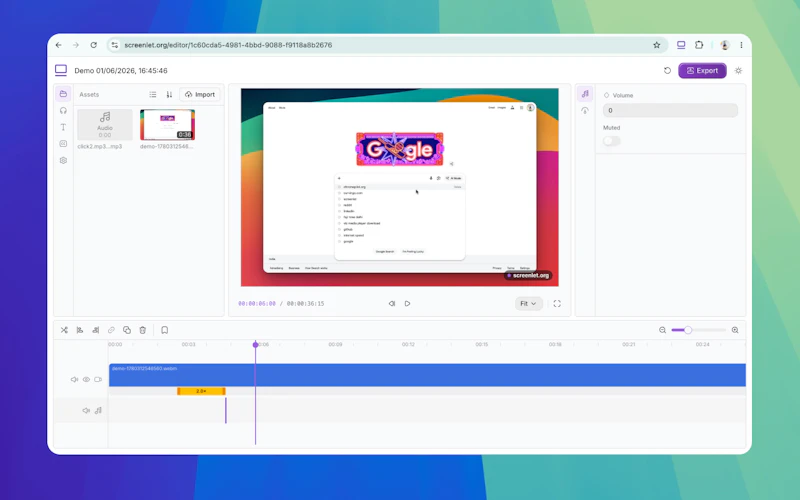This screenshot has height=500, width=800.
Task: Click the video track camera icon
Action: (x=98, y=380)
